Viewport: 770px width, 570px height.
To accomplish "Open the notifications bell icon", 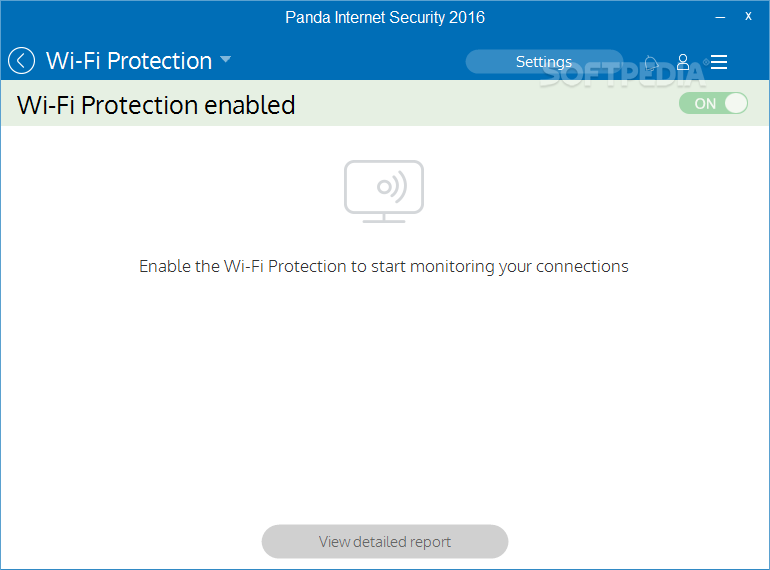I will click(651, 63).
